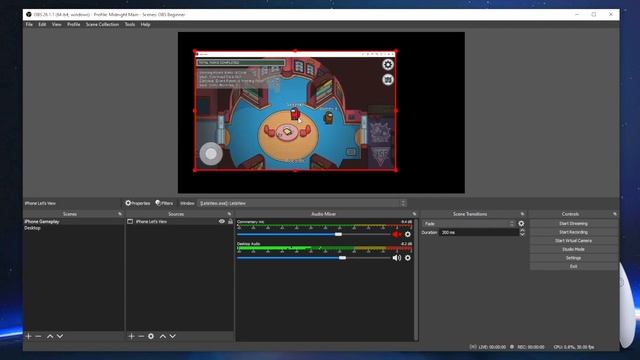Screen dimensions: 640x360
Task: Open the Help menu
Action: click(145, 24)
